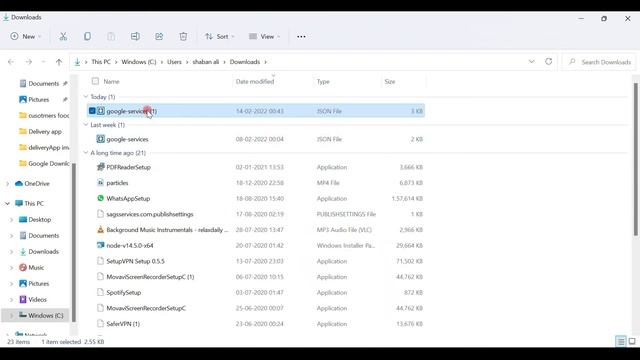Select MovaviScreenRecorderSetupC (1) file
The width and height of the screenshot is (640, 360).
click(256, 277)
